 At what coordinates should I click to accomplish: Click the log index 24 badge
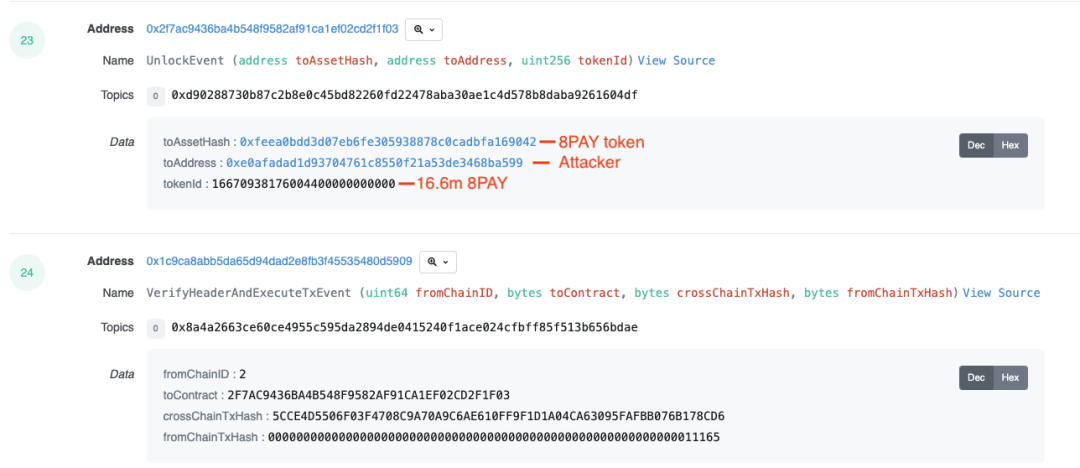click(27, 272)
